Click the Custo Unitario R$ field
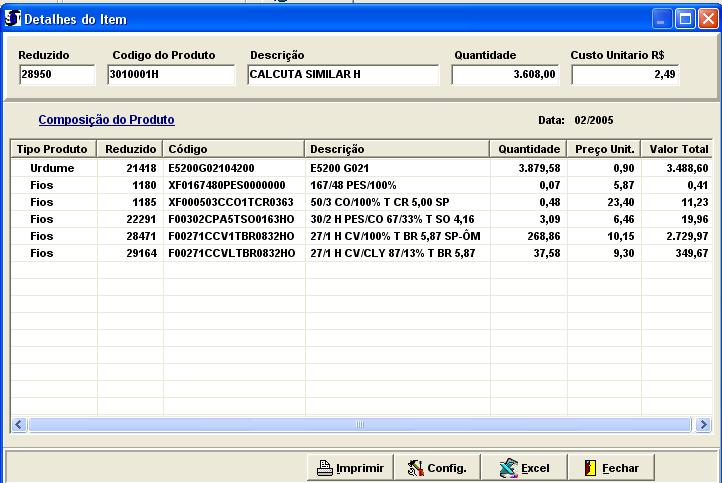 [625, 74]
